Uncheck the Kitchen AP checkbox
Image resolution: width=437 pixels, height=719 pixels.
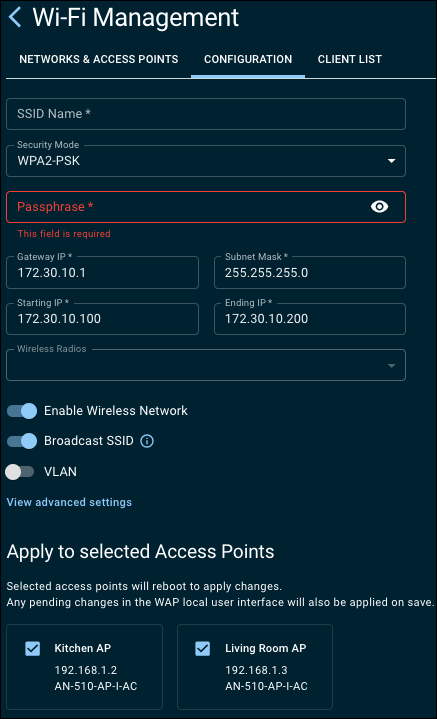click(33, 648)
